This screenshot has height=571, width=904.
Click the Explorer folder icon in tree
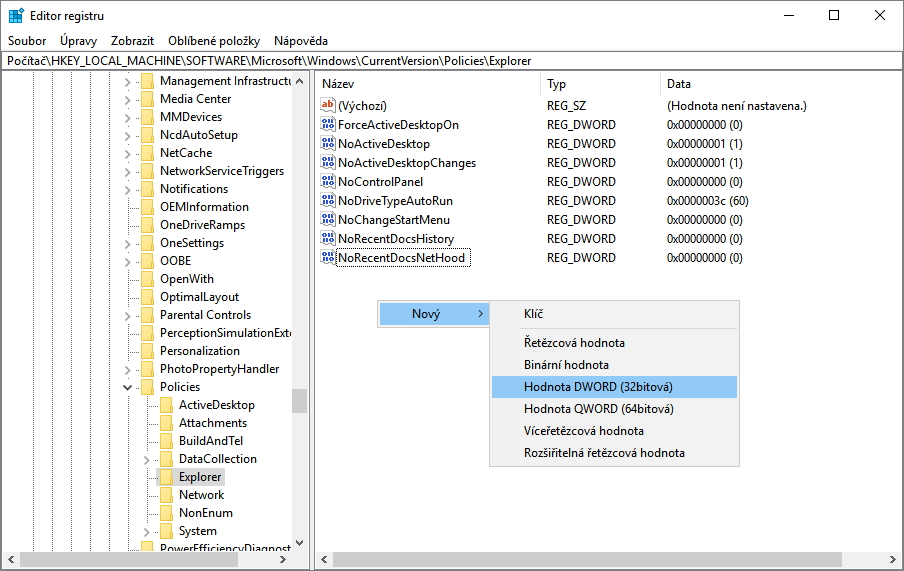[x=166, y=476]
